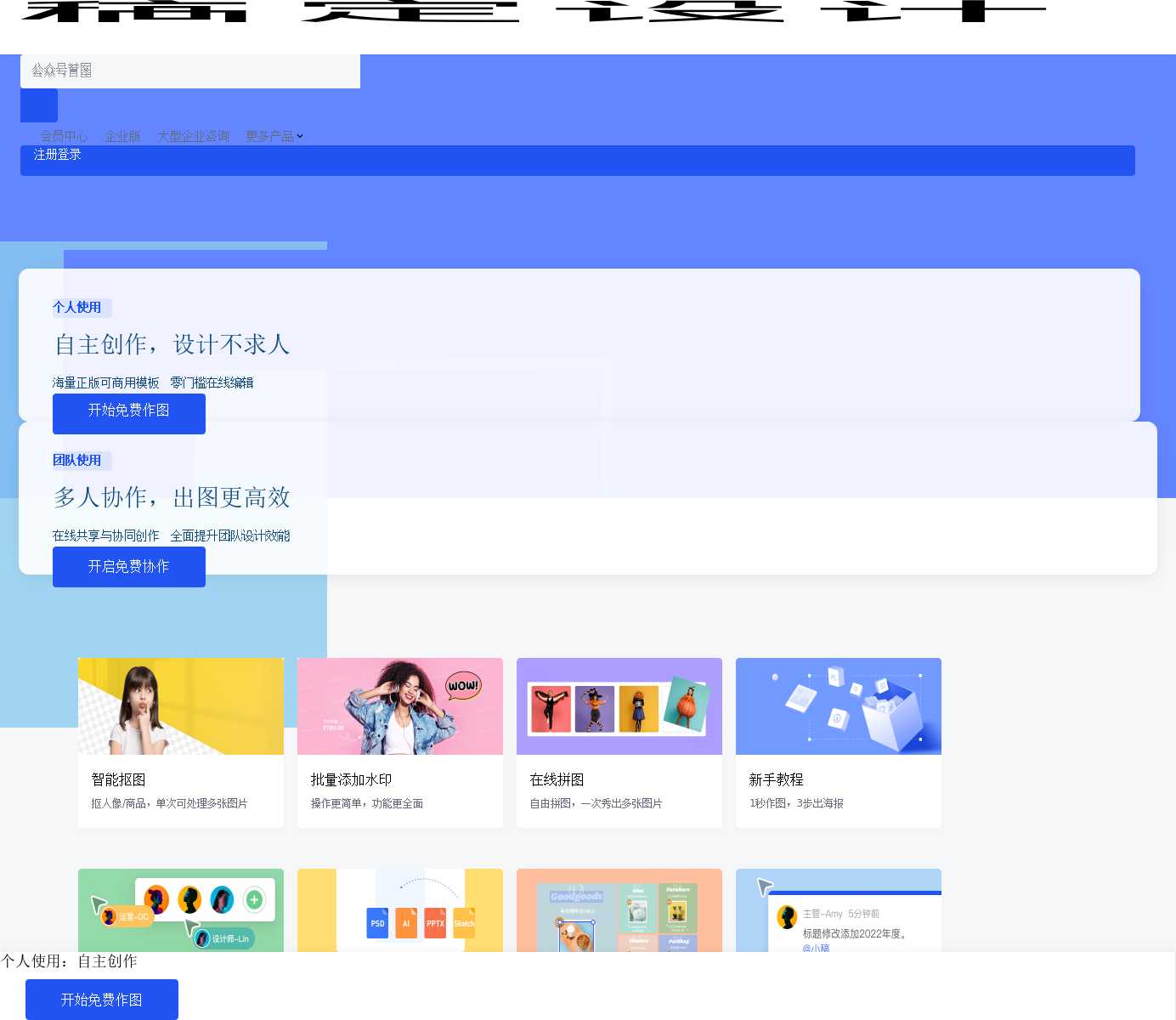Screen dimensions: 1176x1020
Task: Open the 智能抠图 card thumbnail
Action: point(181,706)
